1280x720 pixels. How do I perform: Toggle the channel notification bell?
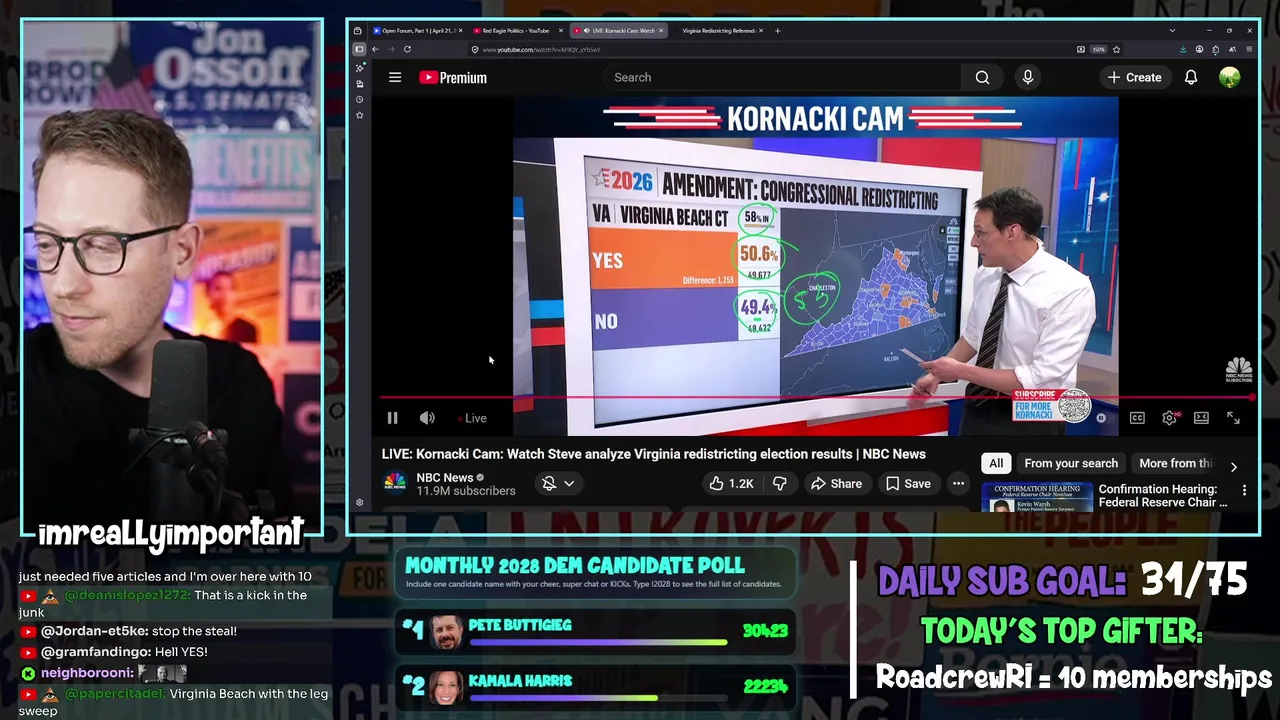(549, 483)
